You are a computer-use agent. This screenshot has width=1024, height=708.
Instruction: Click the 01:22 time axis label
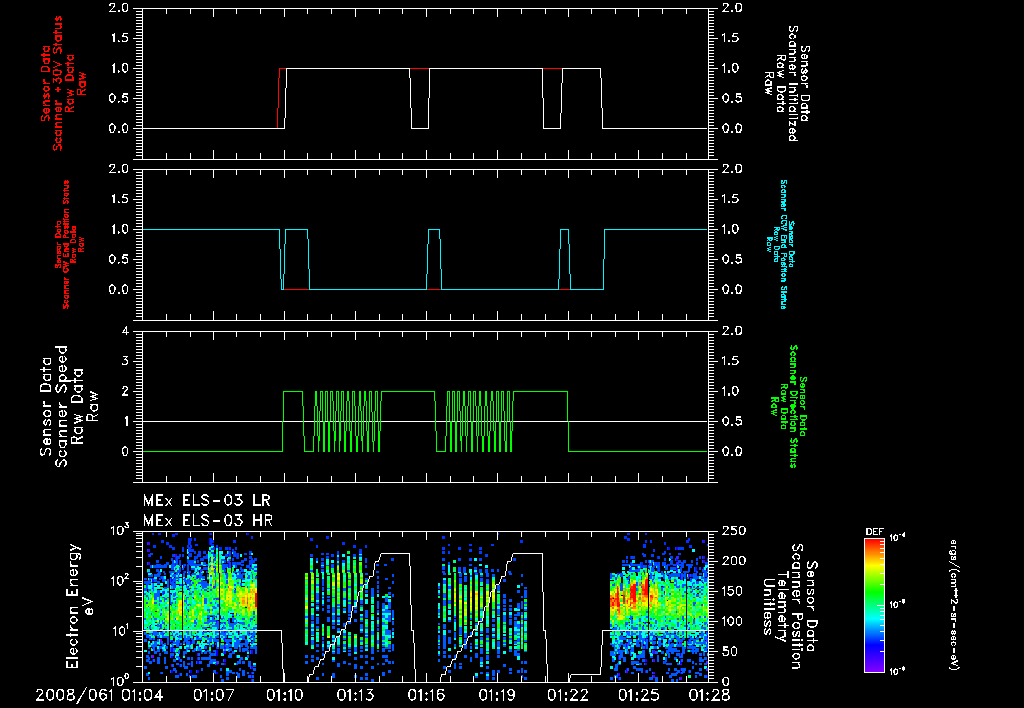coord(568,695)
